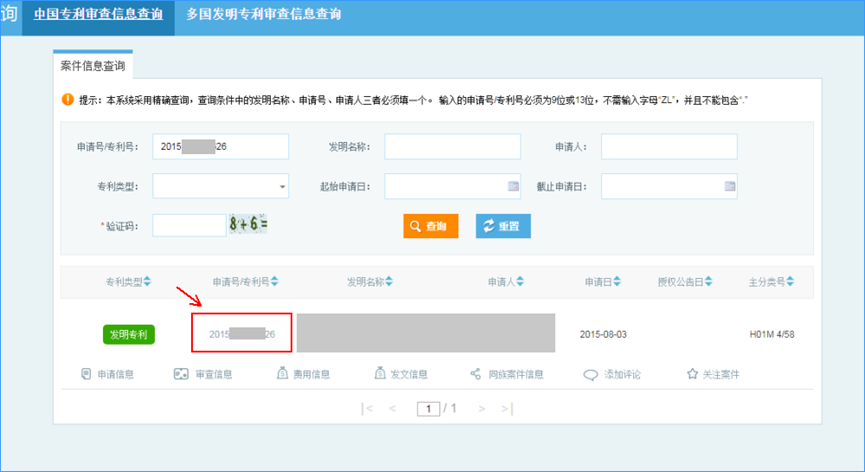Select the 案件信息查询 tab
This screenshot has height=472, width=865.
(x=93, y=66)
